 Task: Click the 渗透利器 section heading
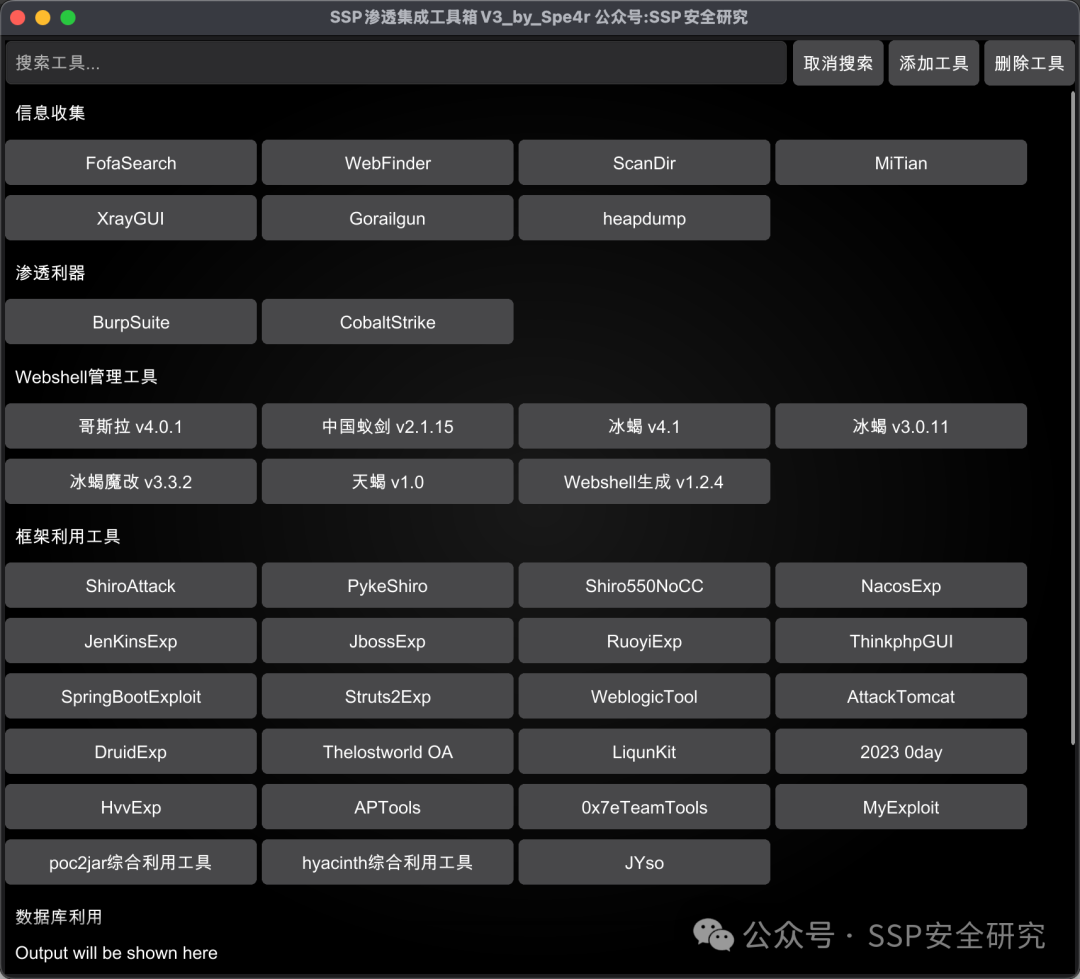click(50, 273)
